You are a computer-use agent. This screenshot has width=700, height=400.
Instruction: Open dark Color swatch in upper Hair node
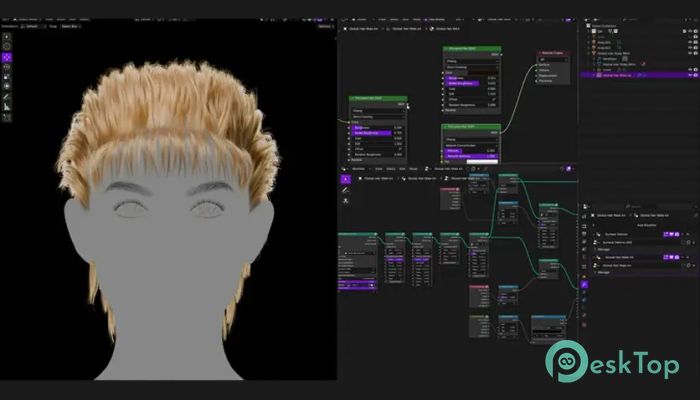pyautogui.click(x=483, y=72)
